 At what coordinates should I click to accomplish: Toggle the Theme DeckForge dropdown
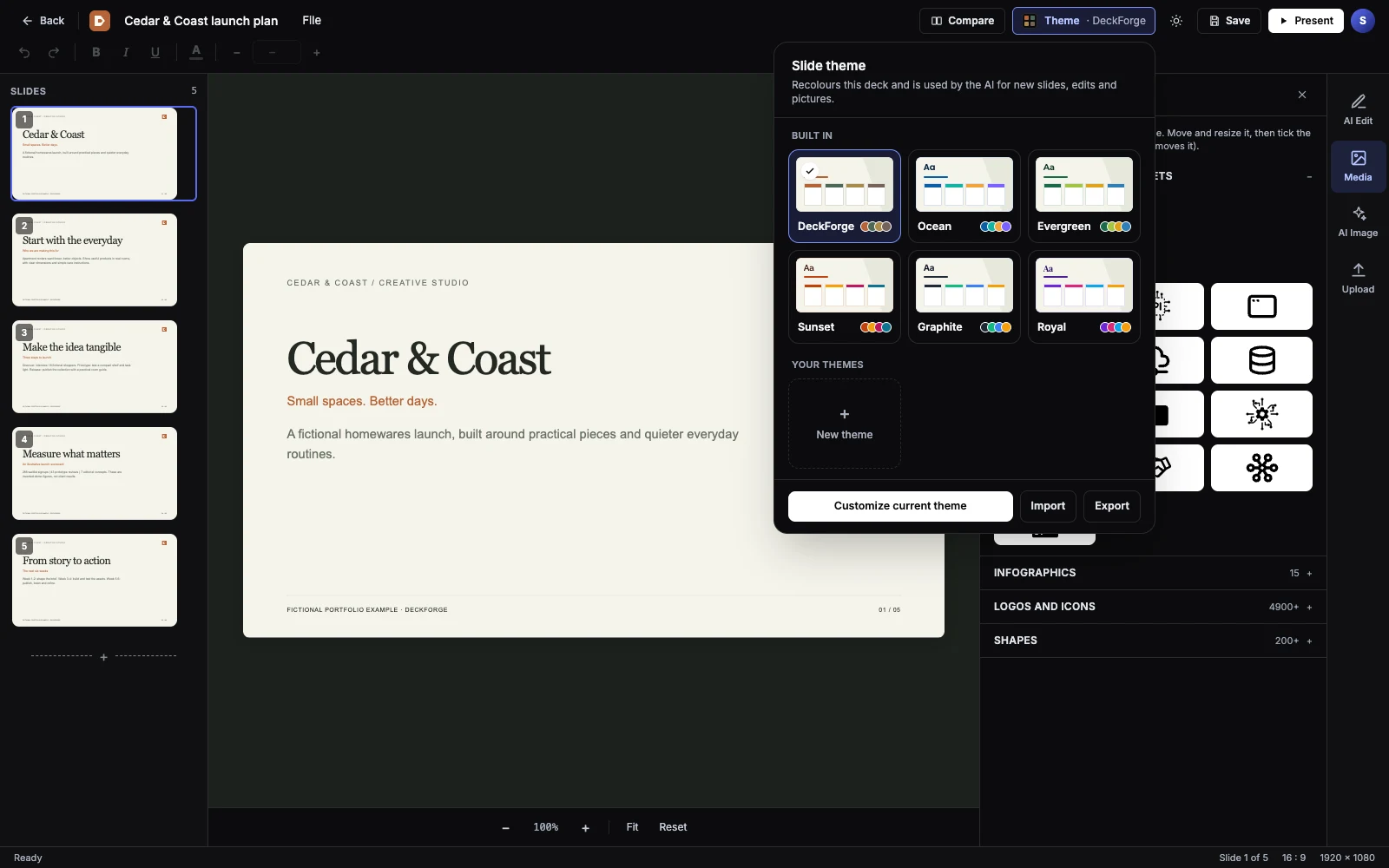1083,21
